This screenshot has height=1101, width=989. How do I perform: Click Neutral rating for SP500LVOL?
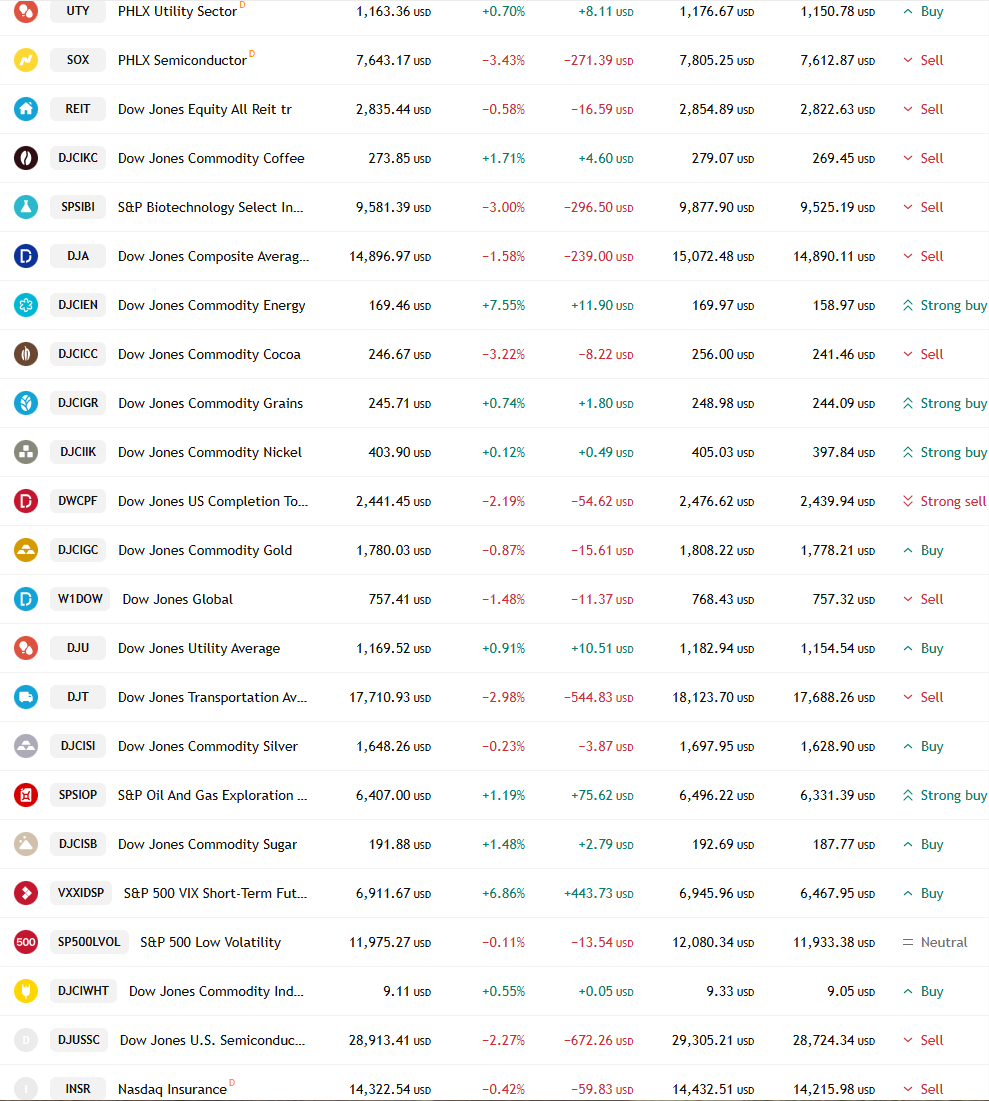pos(935,942)
